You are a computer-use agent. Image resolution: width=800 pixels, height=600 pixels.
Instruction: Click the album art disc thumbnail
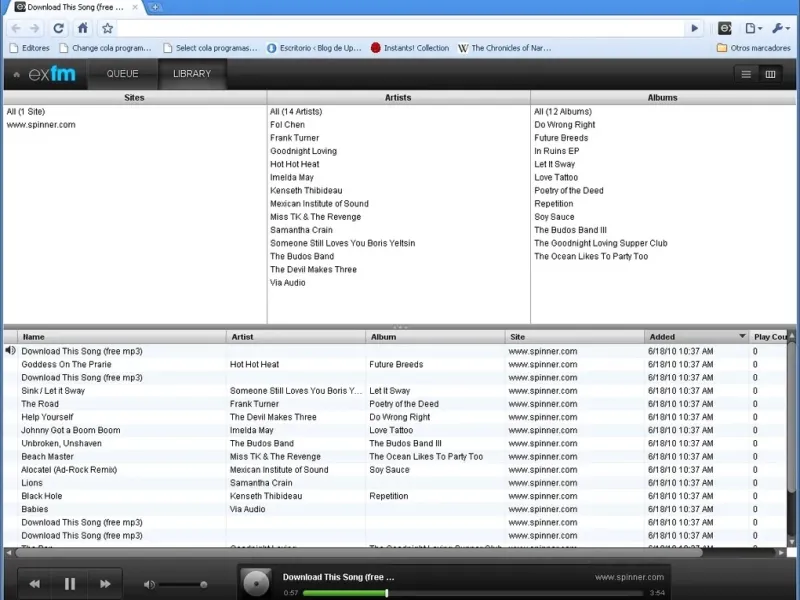(256, 583)
